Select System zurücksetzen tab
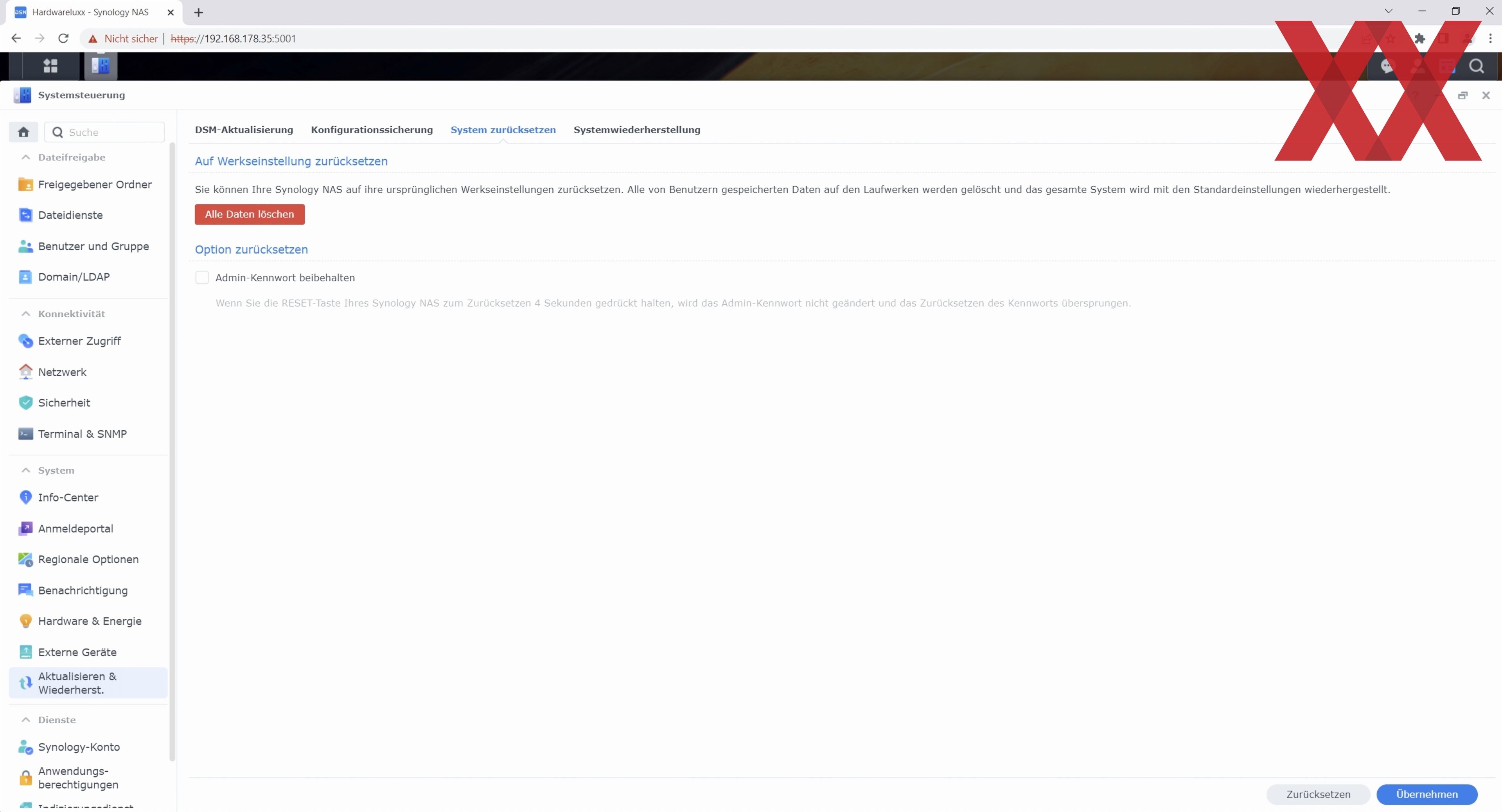 [503, 129]
